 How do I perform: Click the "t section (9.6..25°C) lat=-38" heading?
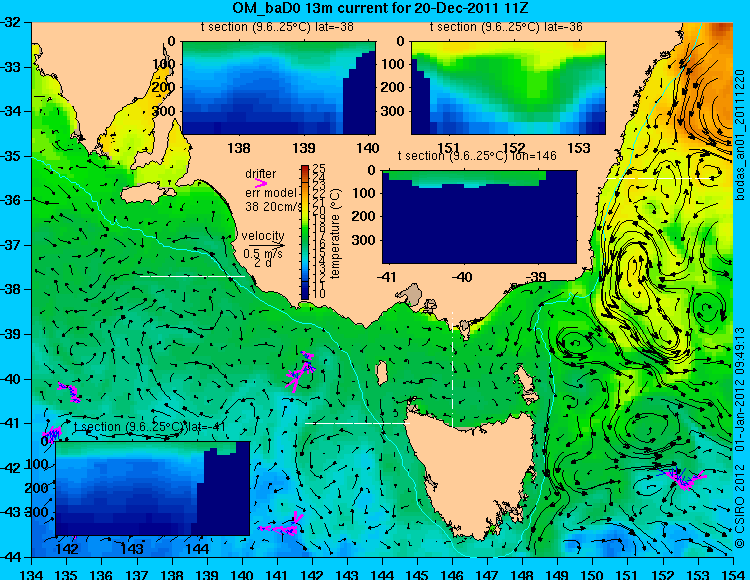click(277, 27)
